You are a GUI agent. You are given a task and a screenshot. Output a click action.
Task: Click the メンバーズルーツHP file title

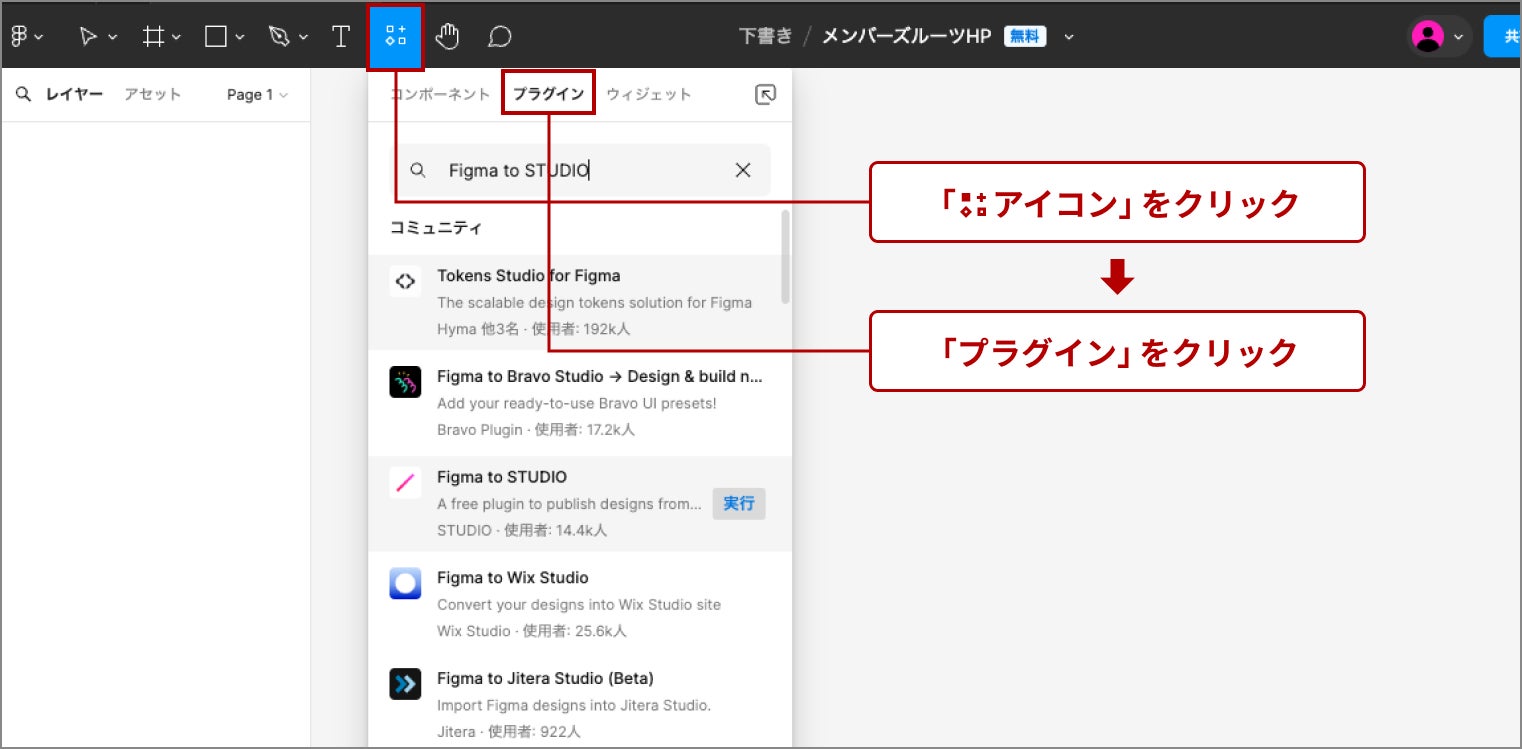pyautogui.click(x=906, y=36)
